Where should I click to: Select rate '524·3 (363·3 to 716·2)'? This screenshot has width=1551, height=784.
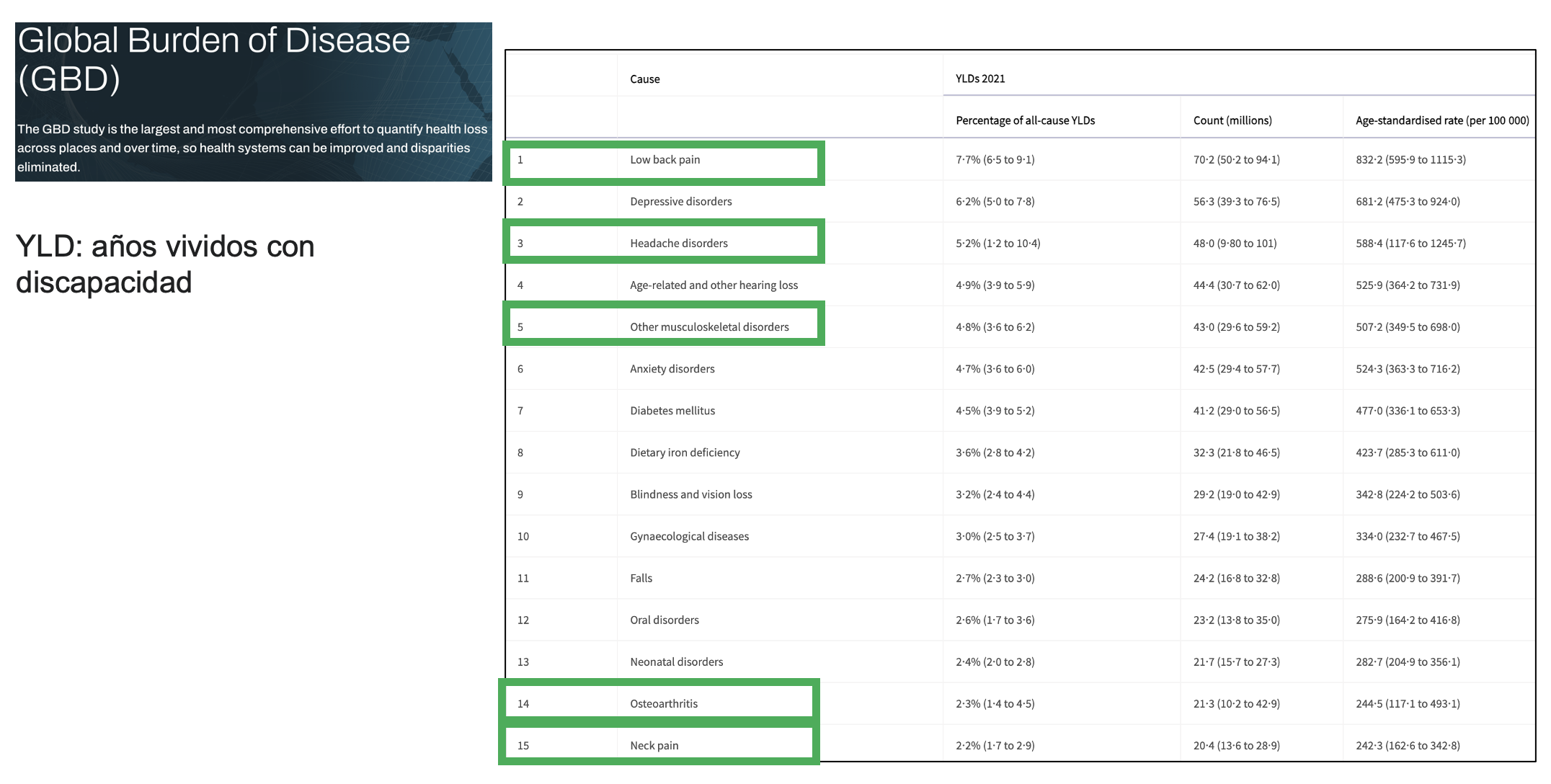click(x=1408, y=369)
